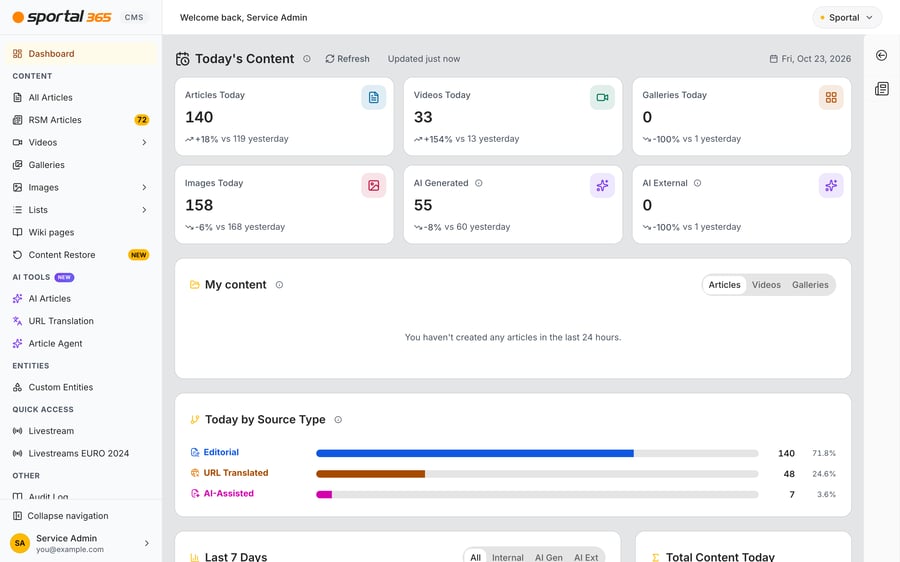Click the Lists sidebar icon
The height and width of the screenshot is (562, 900).
18,210
